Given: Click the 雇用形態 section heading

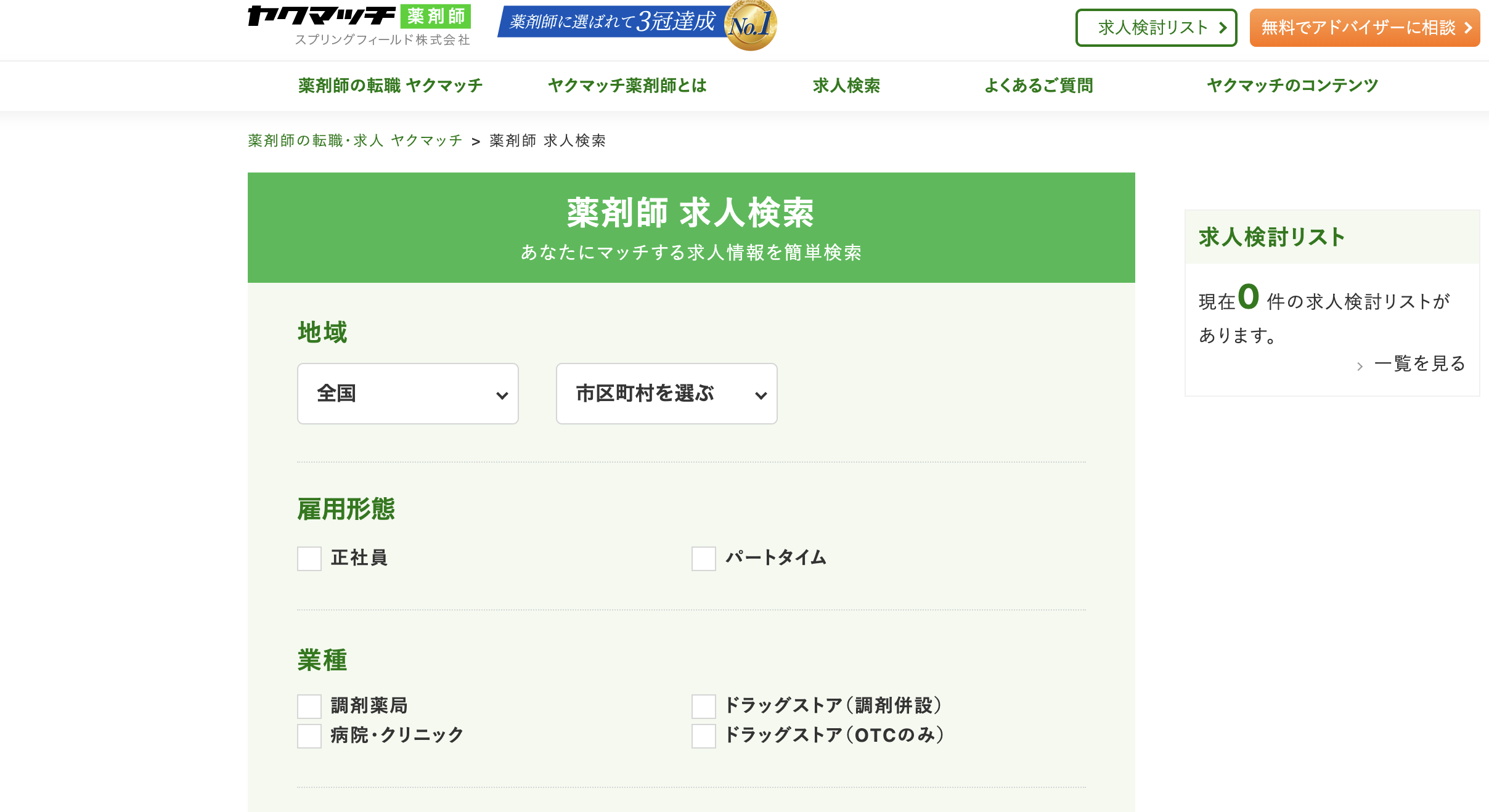Looking at the screenshot, I should [346, 510].
